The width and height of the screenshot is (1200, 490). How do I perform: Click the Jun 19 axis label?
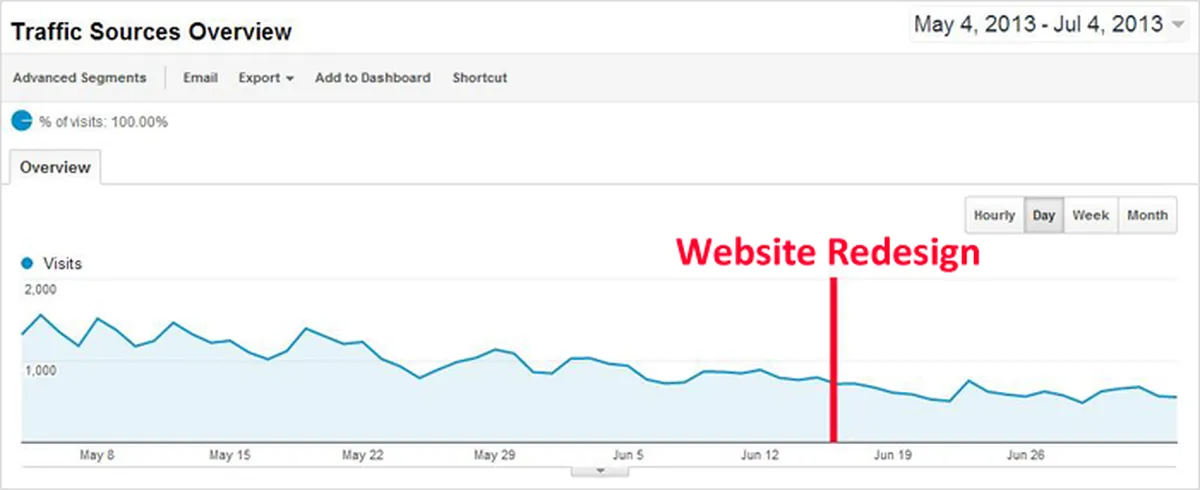892,455
